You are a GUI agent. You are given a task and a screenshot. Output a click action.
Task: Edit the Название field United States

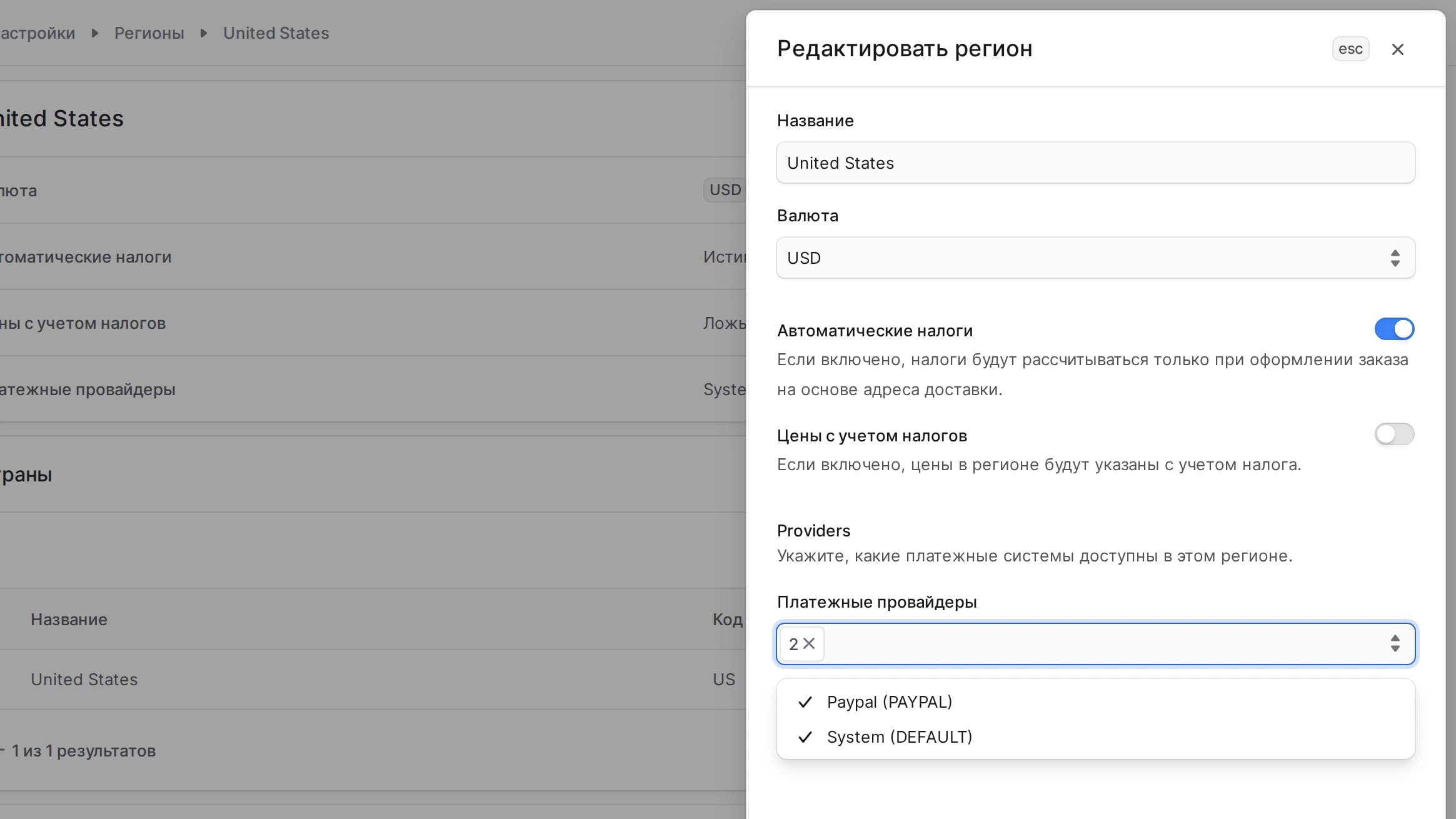tap(1095, 163)
